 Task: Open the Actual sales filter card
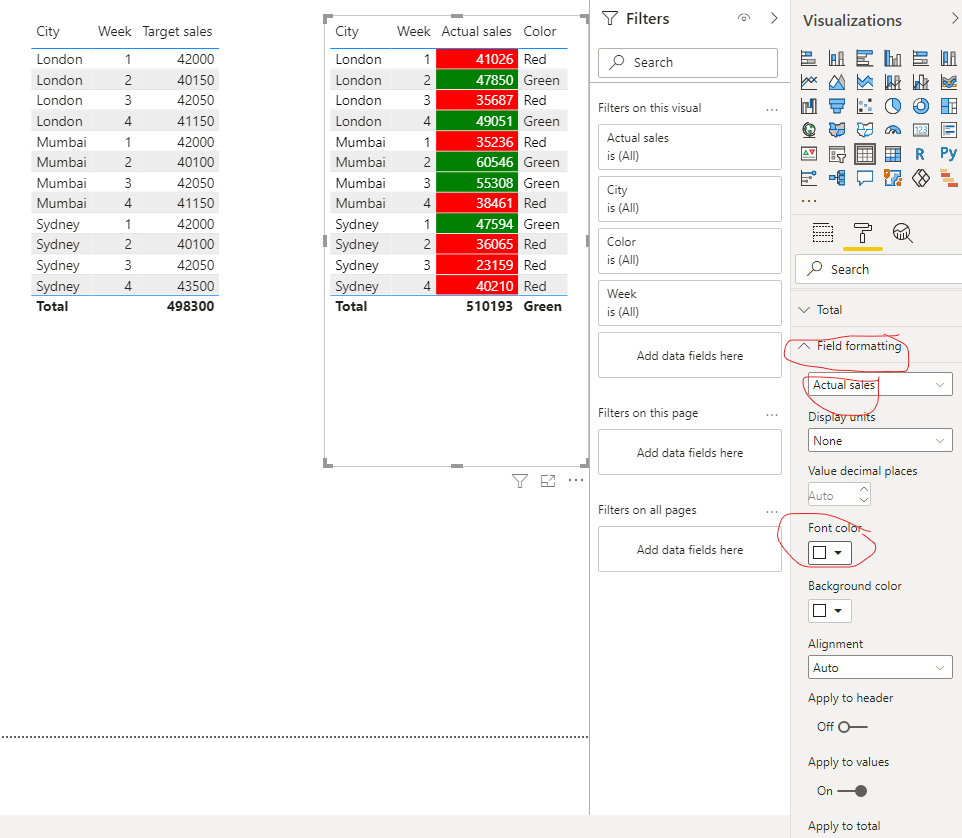click(690, 147)
